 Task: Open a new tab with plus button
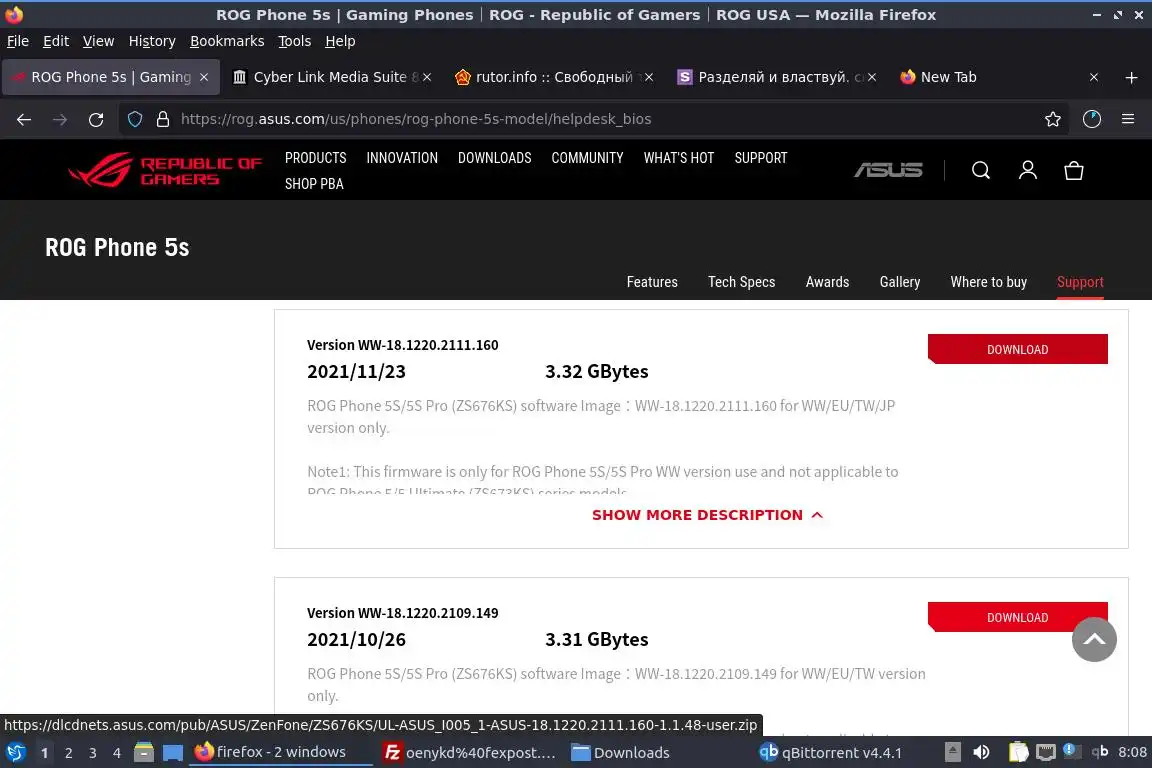(x=1131, y=77)
